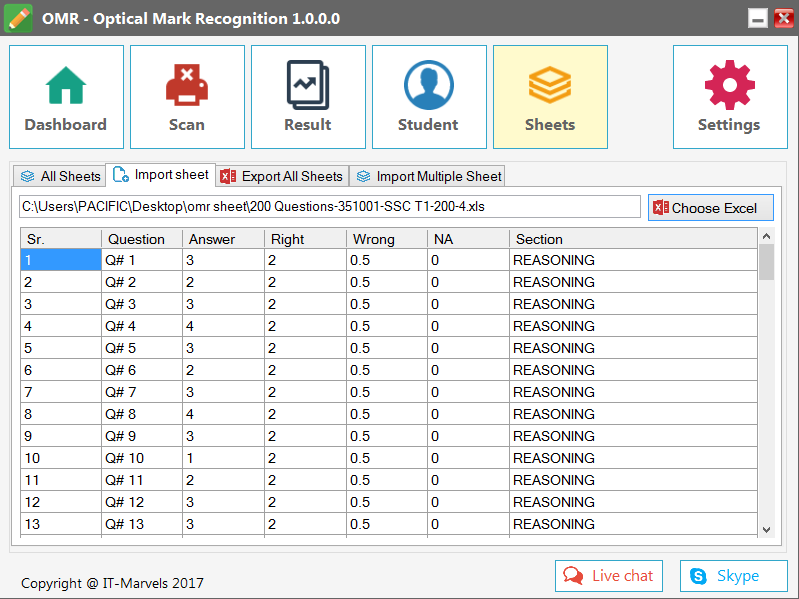
Task: Open the Import Multiple Sheet tab
Action: [x=428, y=176]
